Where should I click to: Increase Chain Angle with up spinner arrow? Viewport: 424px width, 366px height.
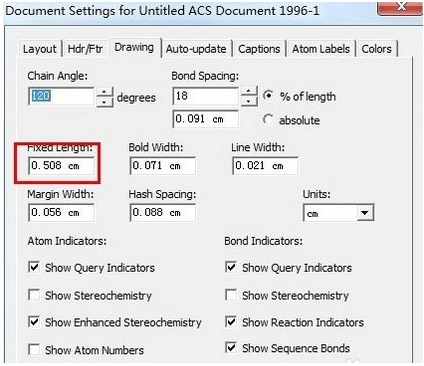[105, 92]
